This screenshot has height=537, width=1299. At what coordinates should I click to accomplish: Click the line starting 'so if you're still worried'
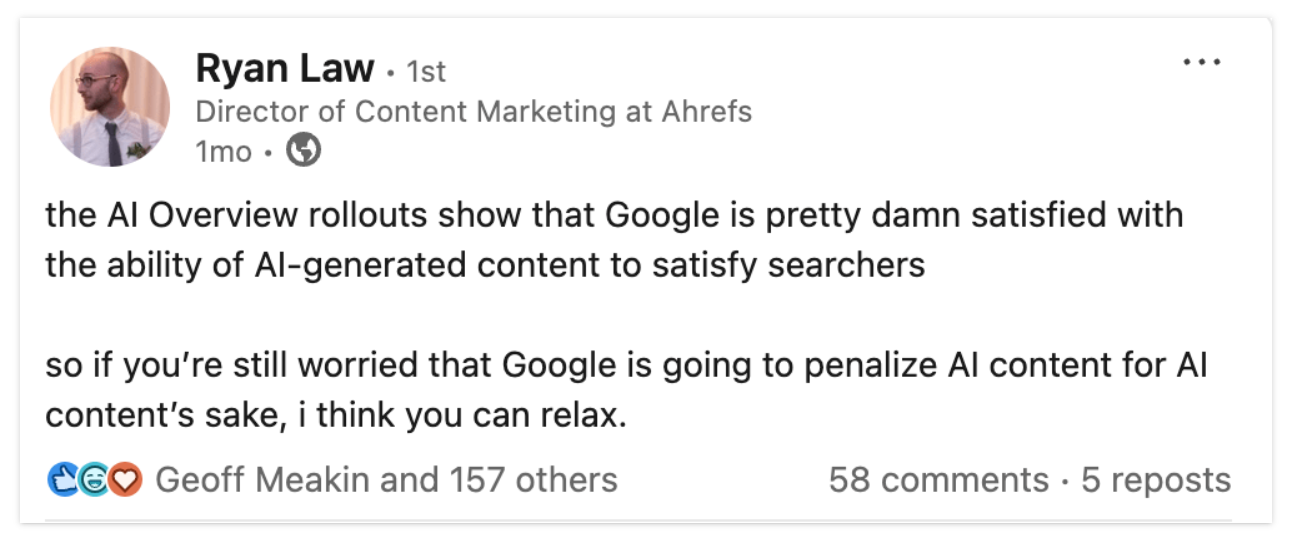627,366
